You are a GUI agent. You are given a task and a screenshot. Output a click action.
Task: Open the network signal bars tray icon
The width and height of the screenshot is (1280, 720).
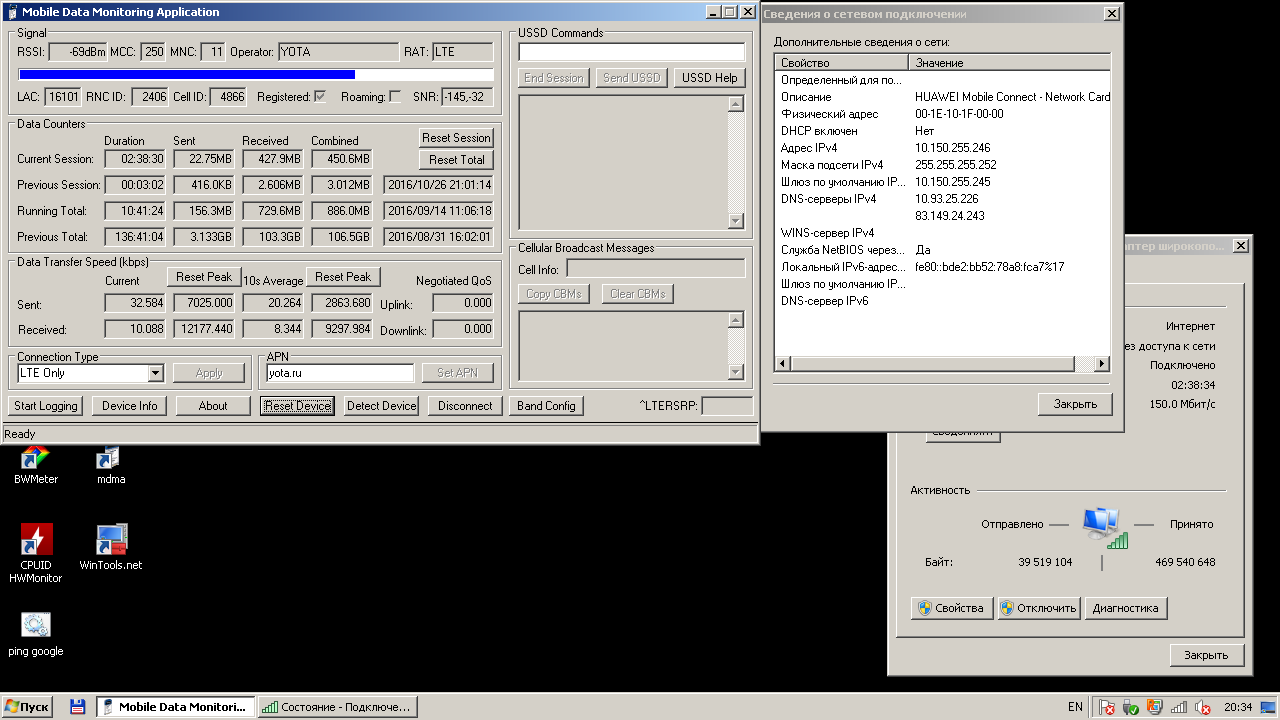coord(1179,707)
